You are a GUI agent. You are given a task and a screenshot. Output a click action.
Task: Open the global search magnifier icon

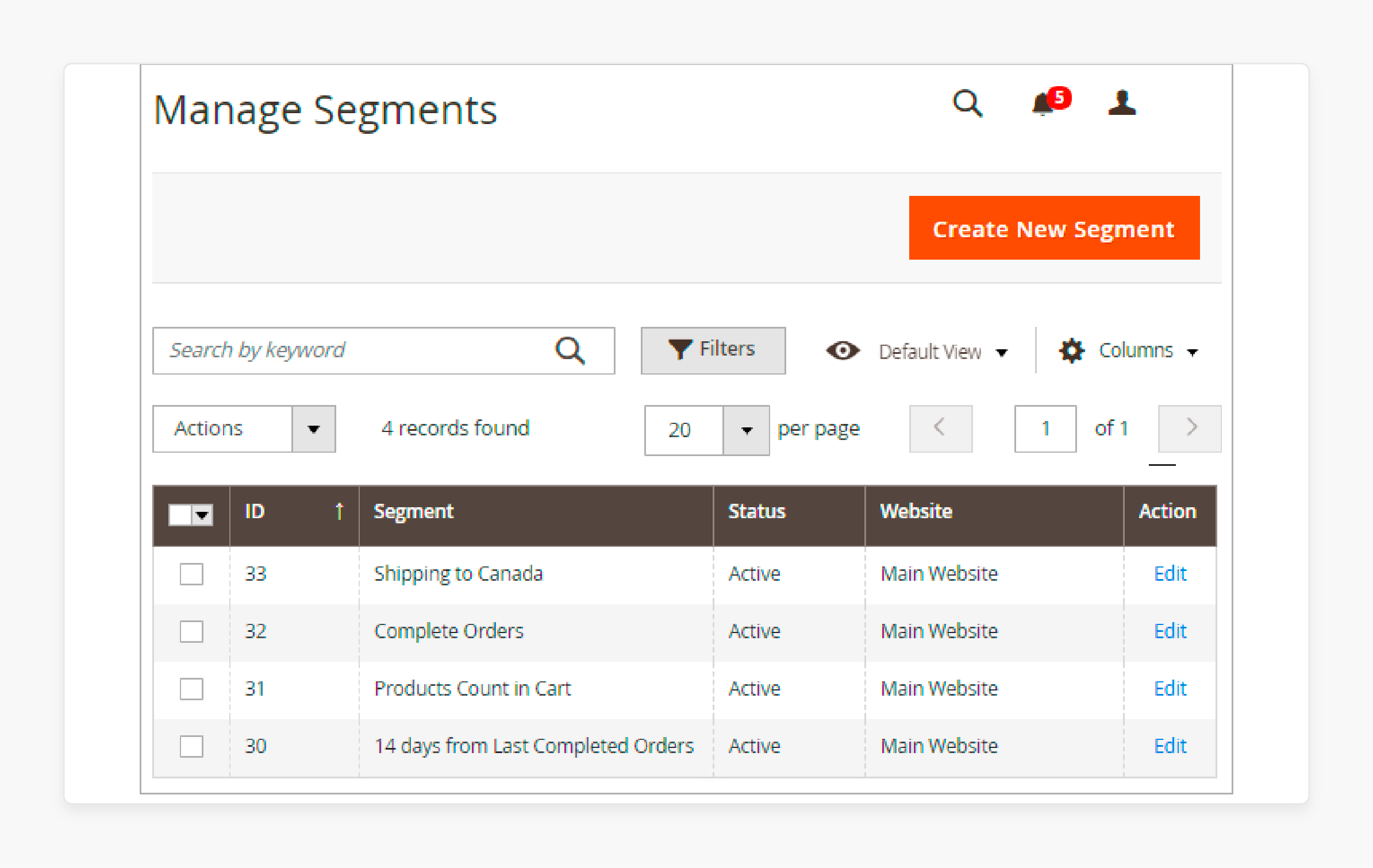(x=968, y=104)
